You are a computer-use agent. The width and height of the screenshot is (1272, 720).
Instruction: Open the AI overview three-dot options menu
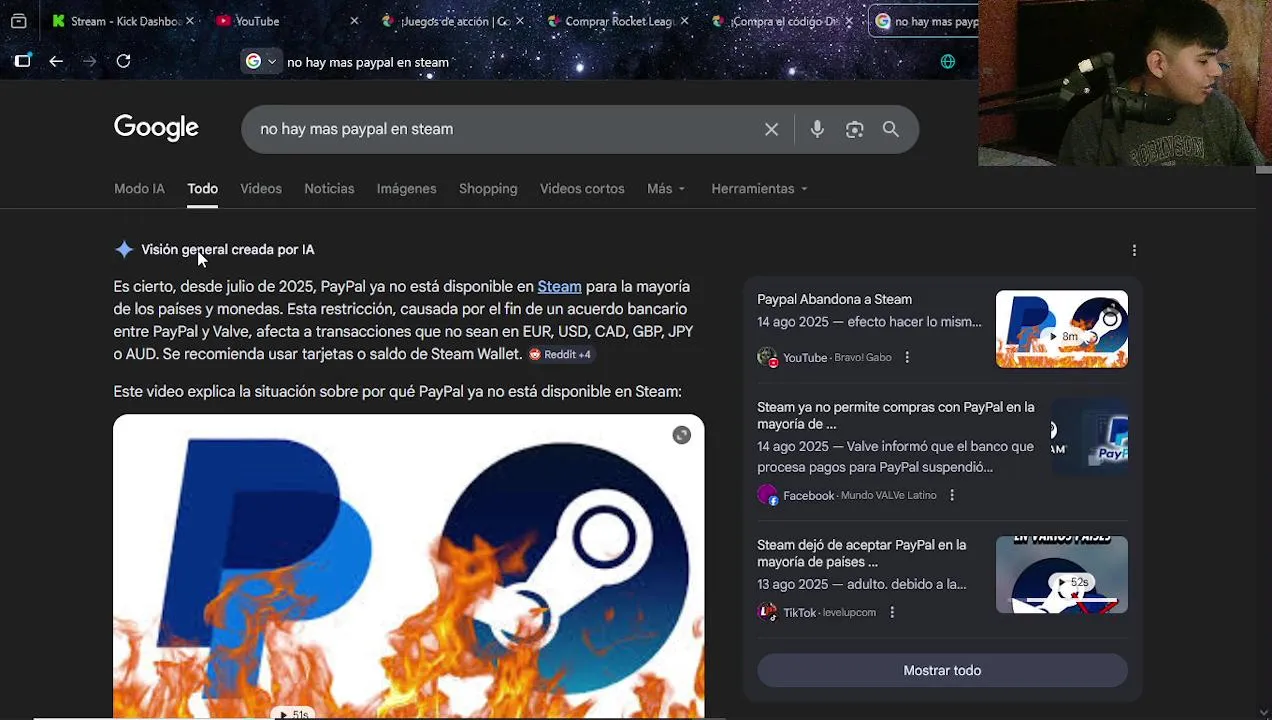(x=1133, y=250)
